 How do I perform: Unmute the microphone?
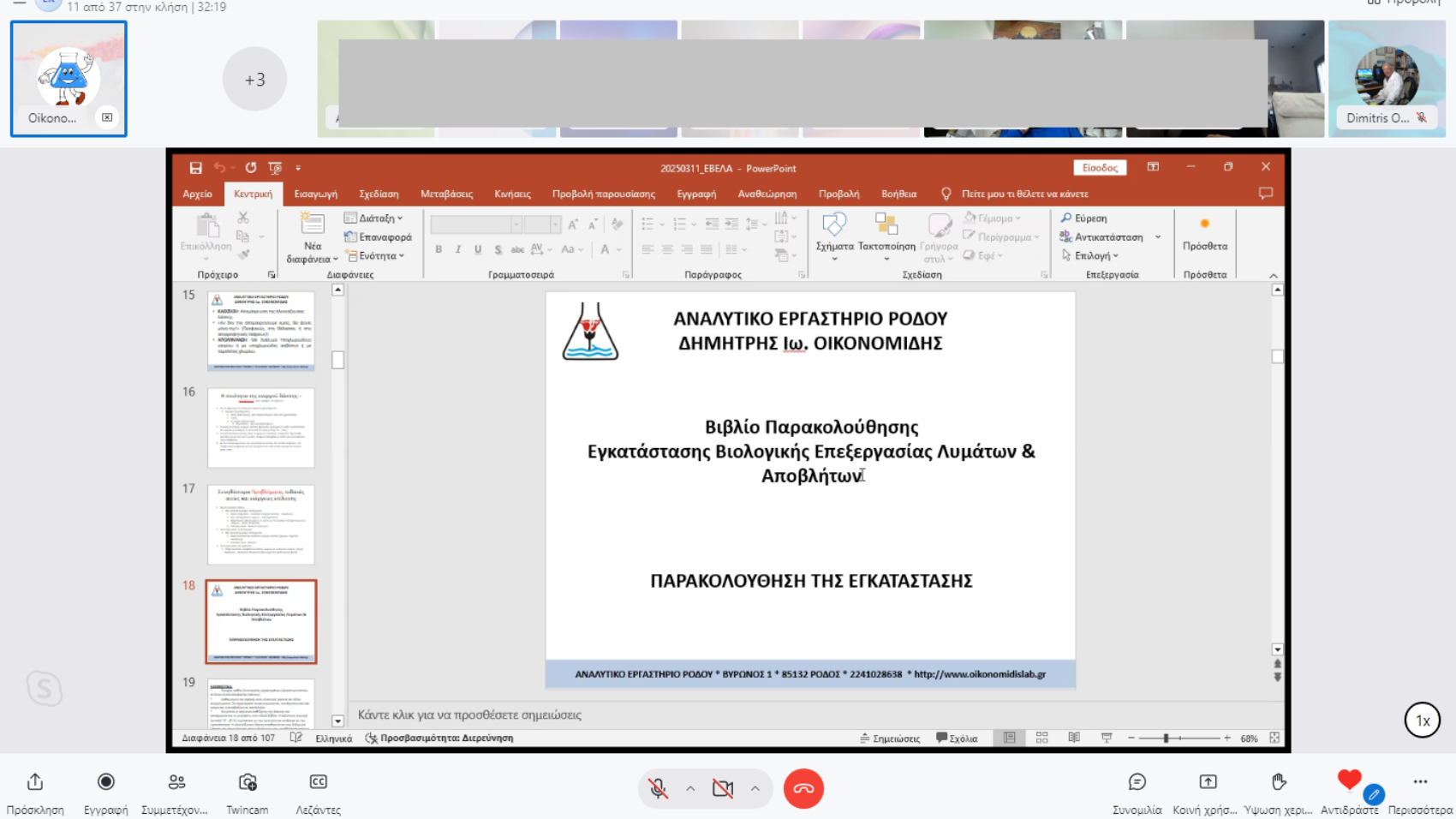tap(658, 788)
